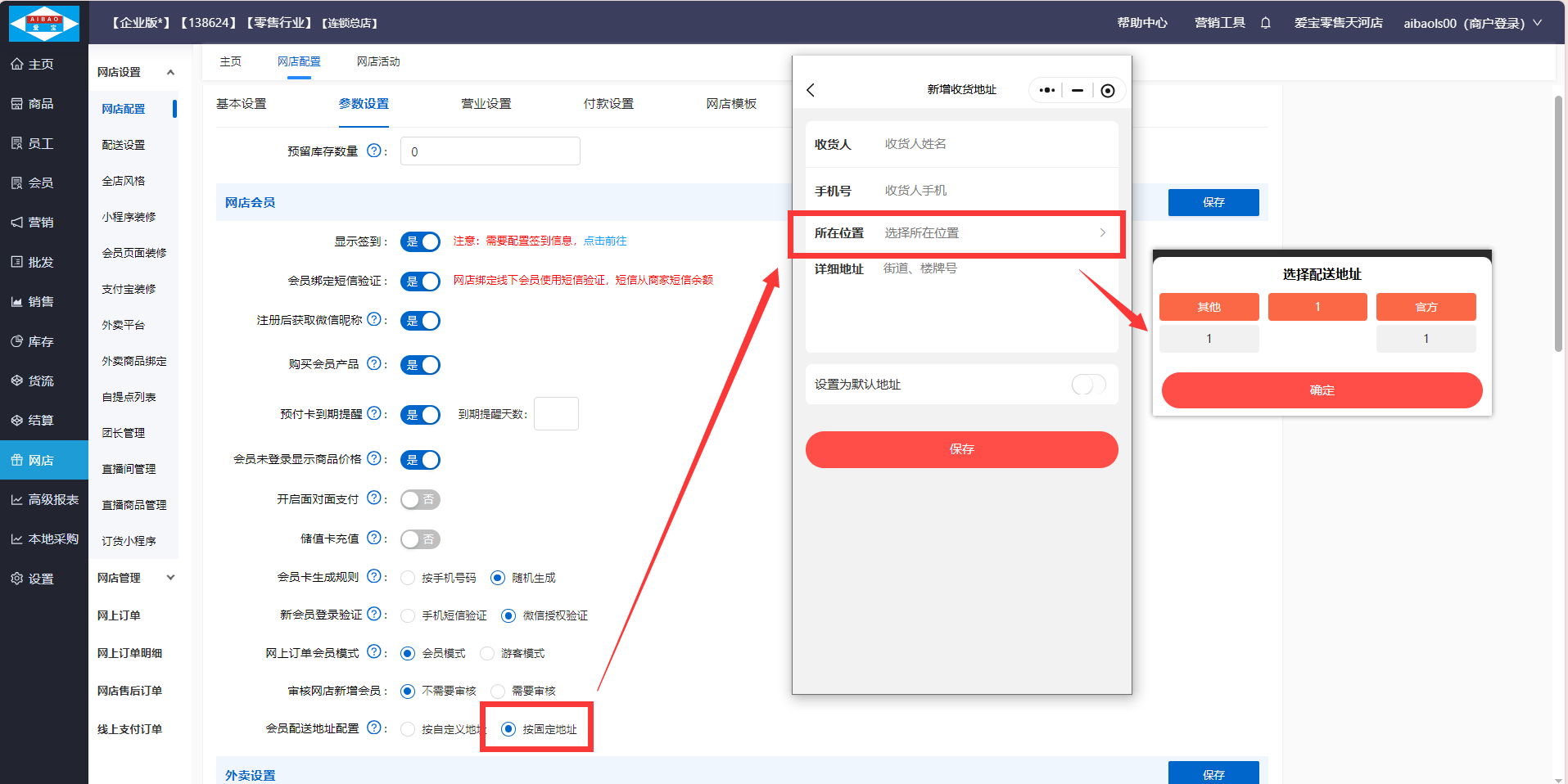This screenshot has height=784, width=1568.
Task: Click help icon beside 预留库存数量
Action: pyautogui.click(x=374, y=151)
